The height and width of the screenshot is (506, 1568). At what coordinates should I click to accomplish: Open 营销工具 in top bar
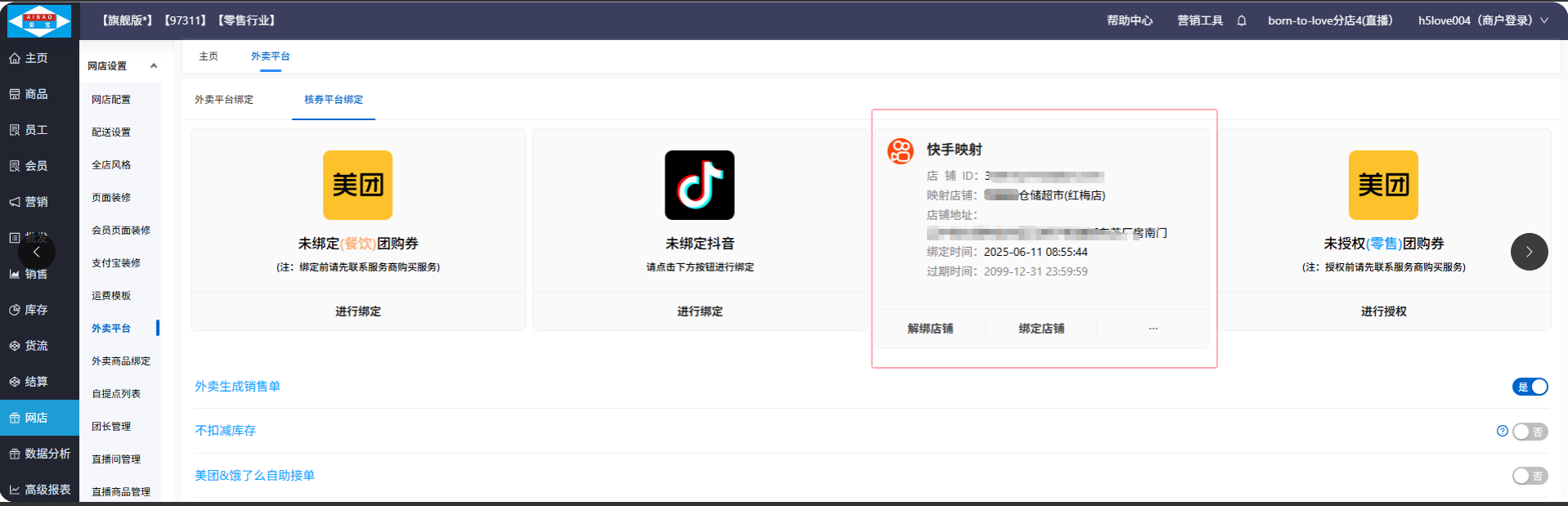[1200, 20]
